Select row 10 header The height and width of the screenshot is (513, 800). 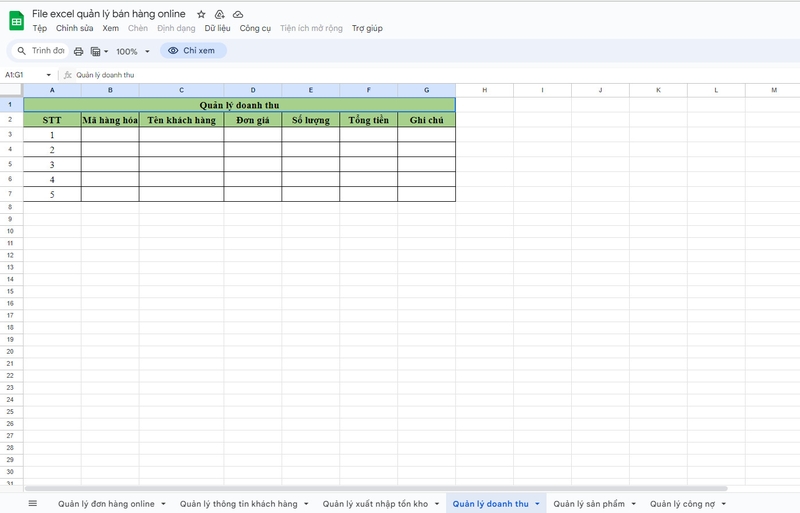click(x=11, y=231)
